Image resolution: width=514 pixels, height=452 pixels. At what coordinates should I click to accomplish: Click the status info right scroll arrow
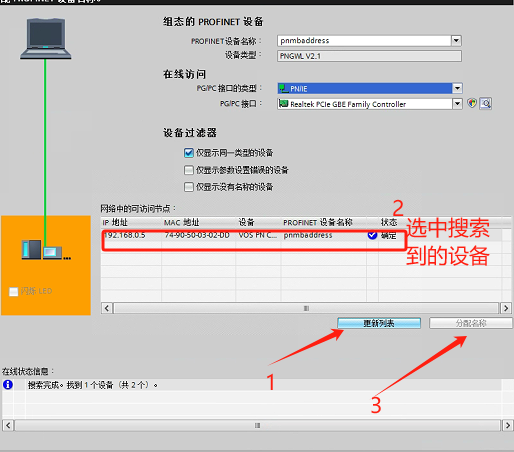507,425
